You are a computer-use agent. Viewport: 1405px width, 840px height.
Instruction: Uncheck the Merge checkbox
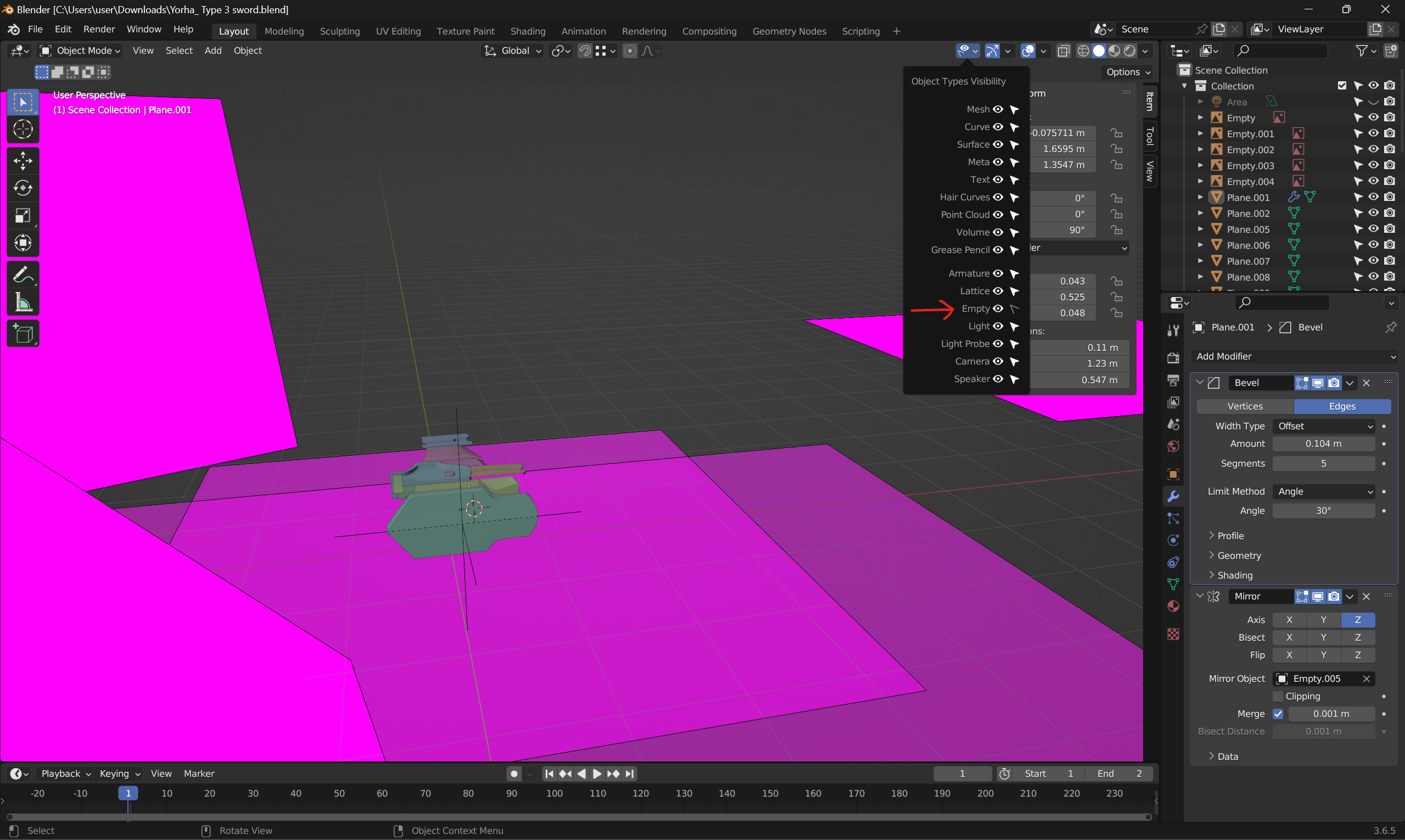click(x=1278, y=714)
